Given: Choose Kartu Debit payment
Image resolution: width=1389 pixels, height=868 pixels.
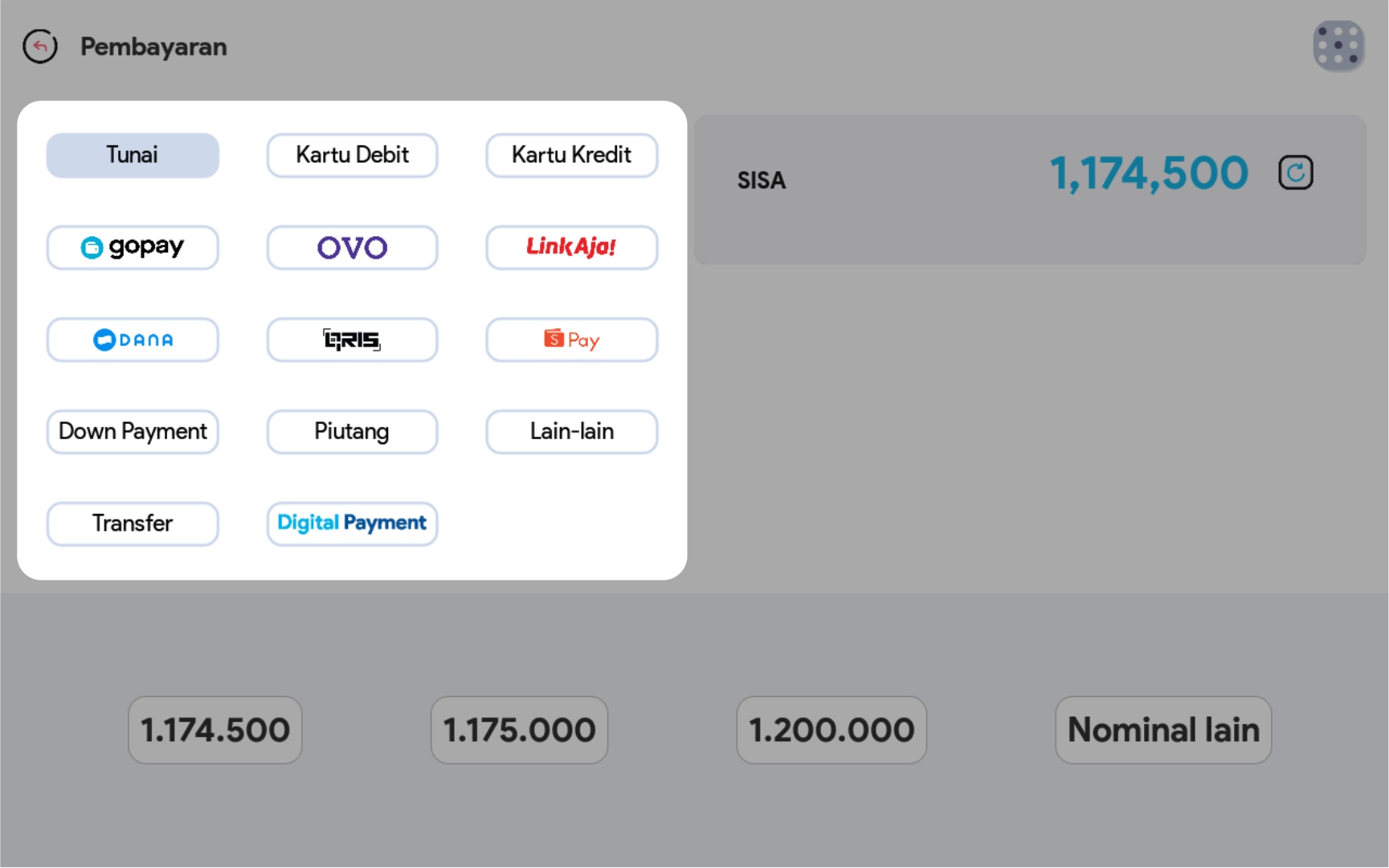Looking at the screenshot, I should point(352,155).
